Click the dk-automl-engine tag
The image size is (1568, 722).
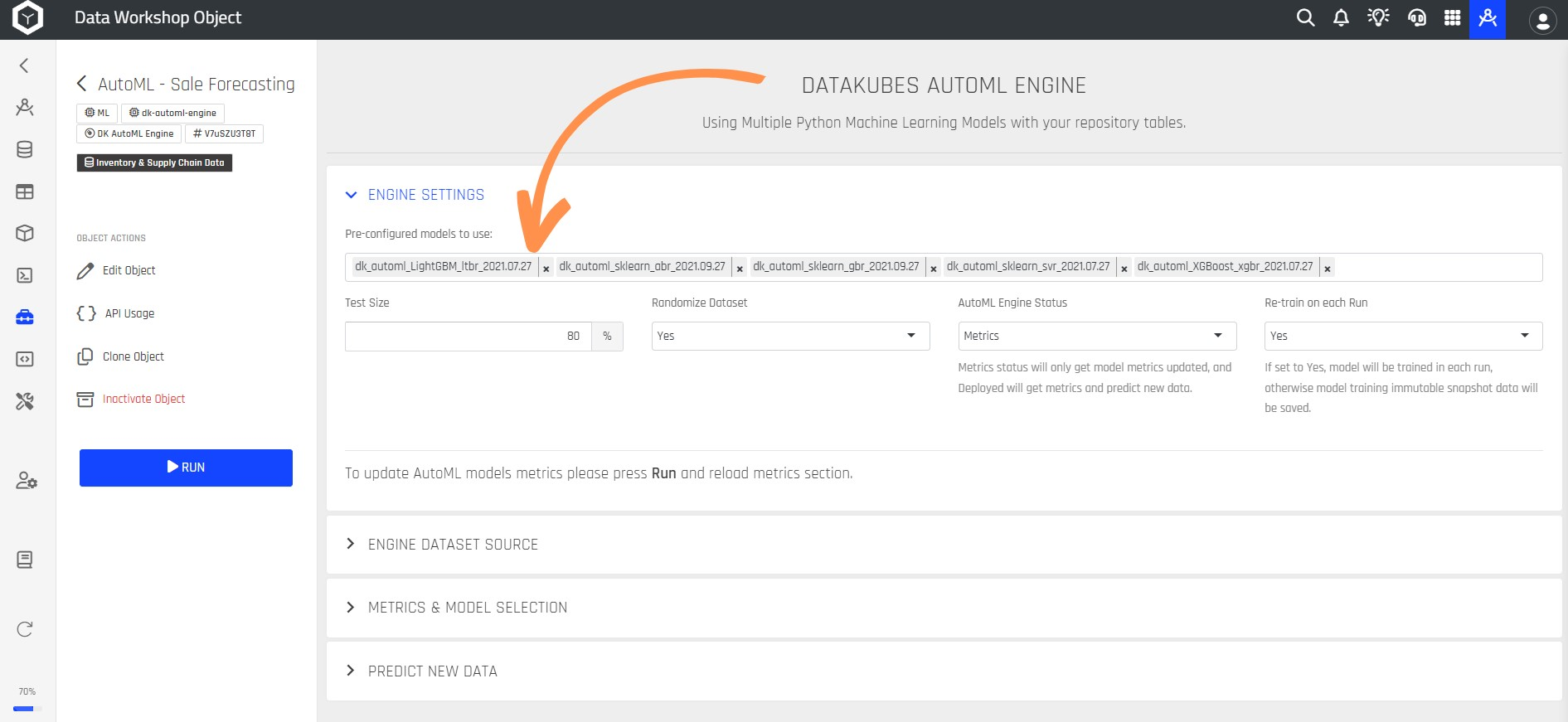(172, 113)
